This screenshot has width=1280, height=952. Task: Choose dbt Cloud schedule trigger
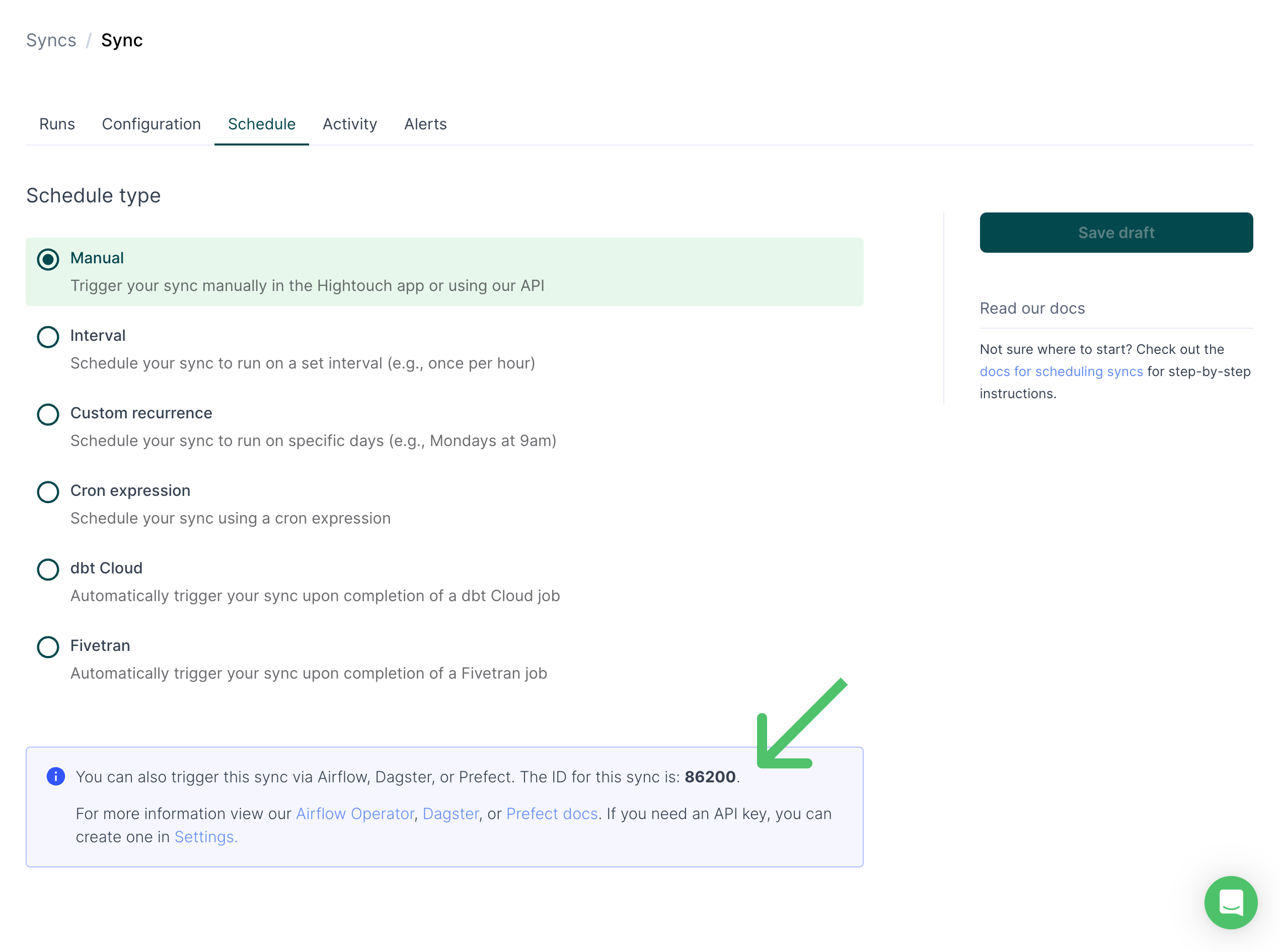point(48,569)
